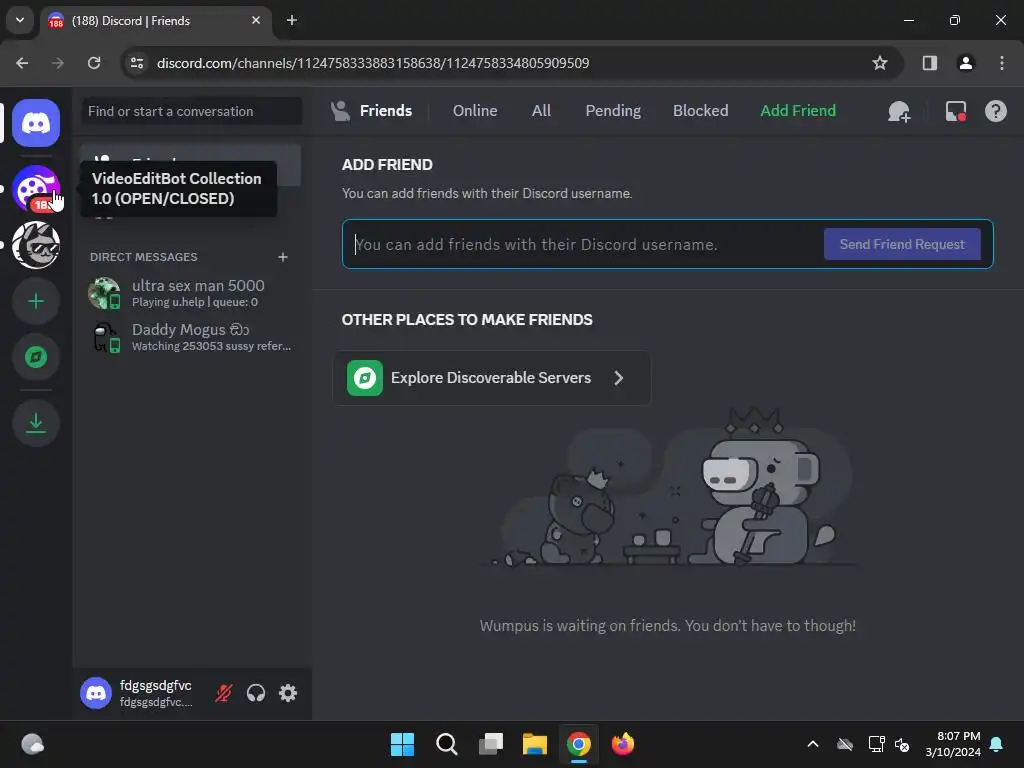
Task: Click fdgsgsdgfvc user avatar
Action: click(95, 693)
